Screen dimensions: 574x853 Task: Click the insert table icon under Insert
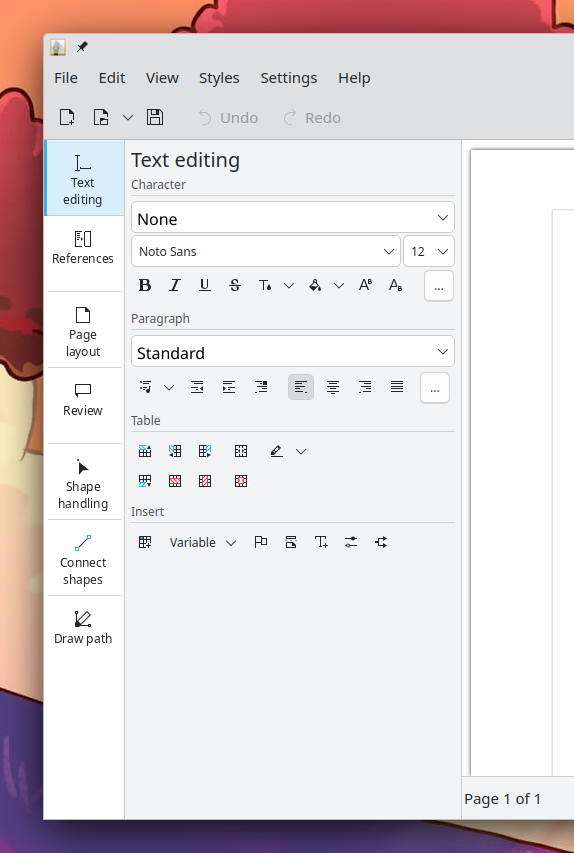pyautogui.click(x=145, y=542)
